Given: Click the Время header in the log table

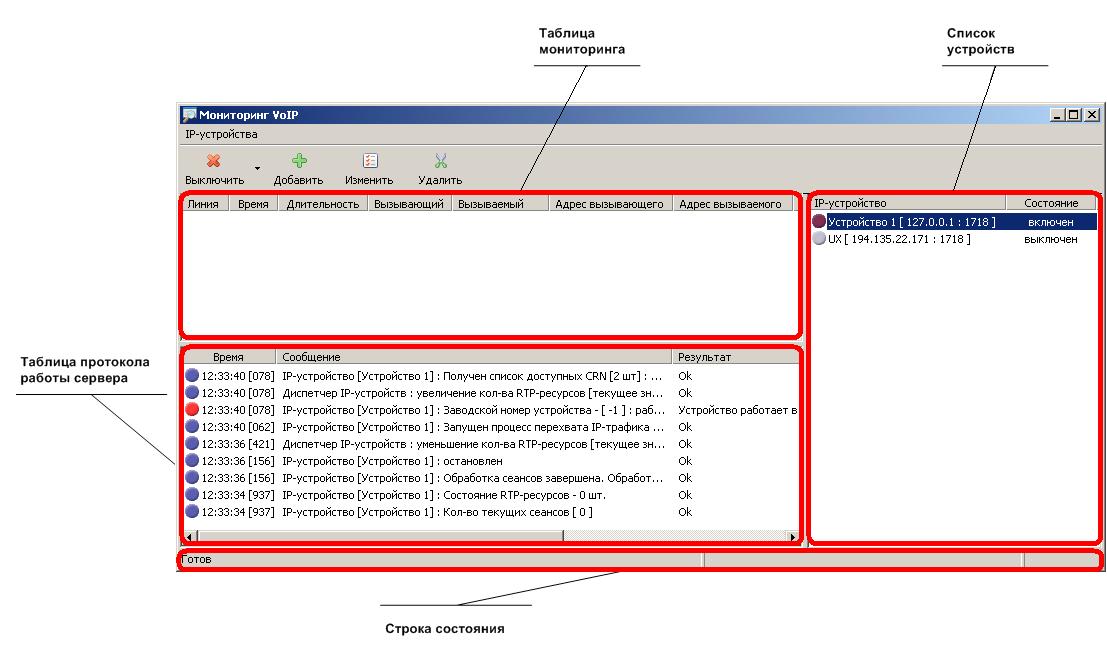Looking at the screenshot, I should (229, 357).
